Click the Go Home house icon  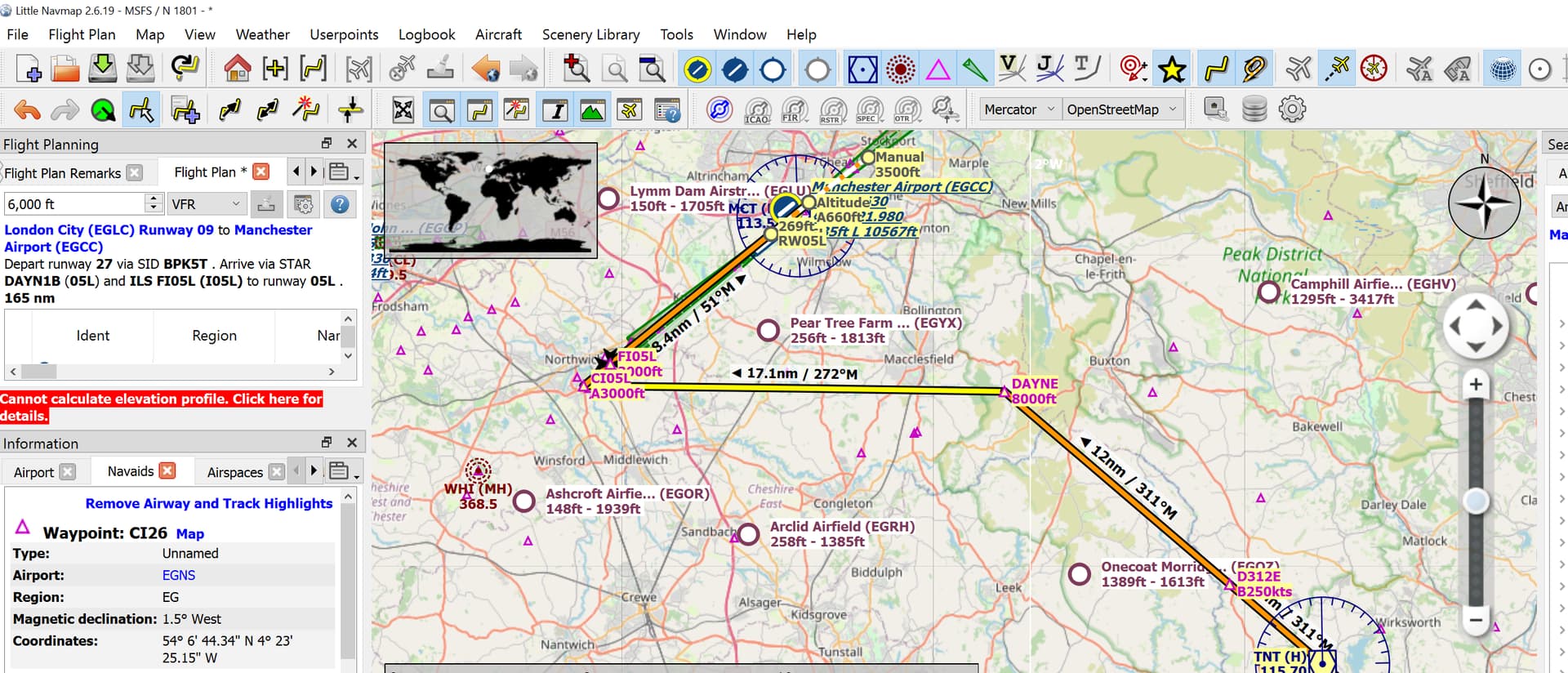click(237, 69)
